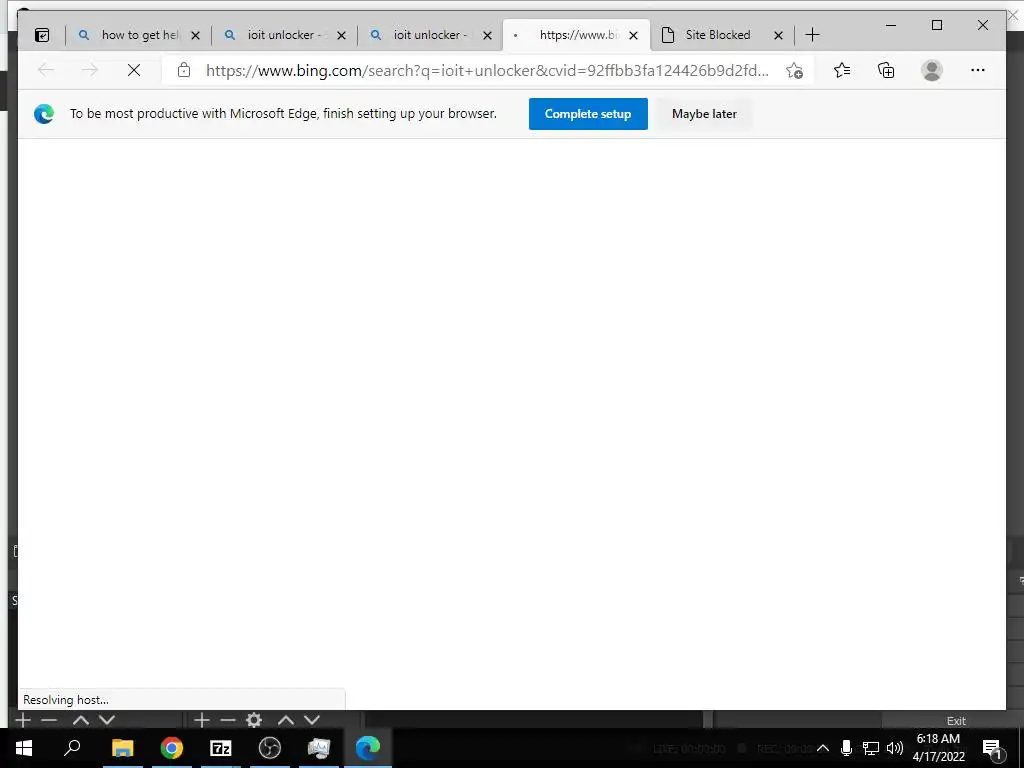Click the Edge logo in the setup banner
Viewport: 1024px width, 768px height.
pos(44,114)
